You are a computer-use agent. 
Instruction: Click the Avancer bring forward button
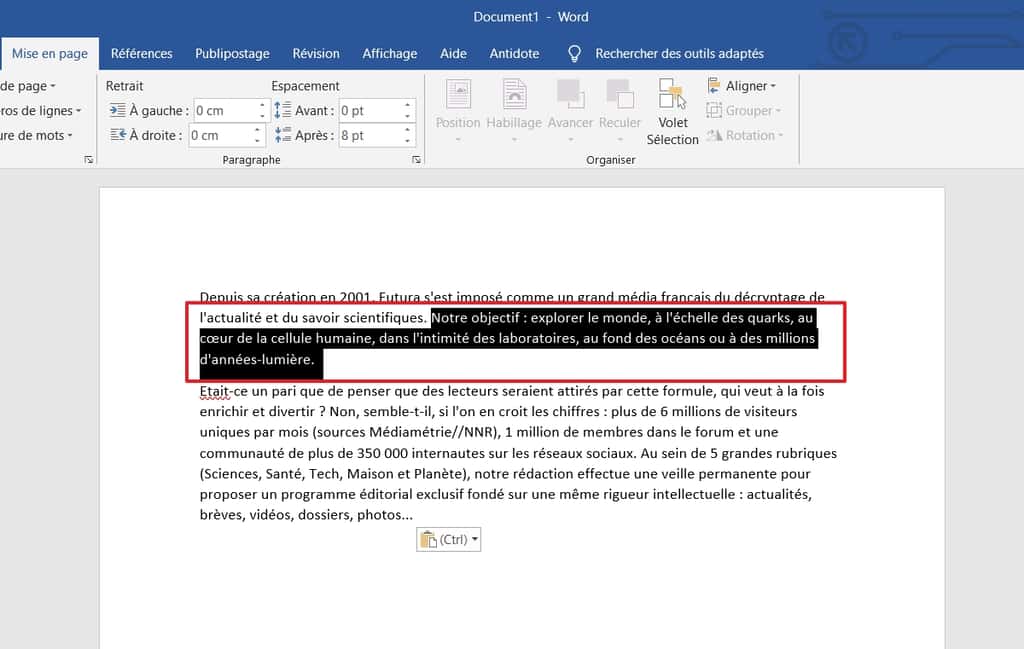(x=570, y=103)
